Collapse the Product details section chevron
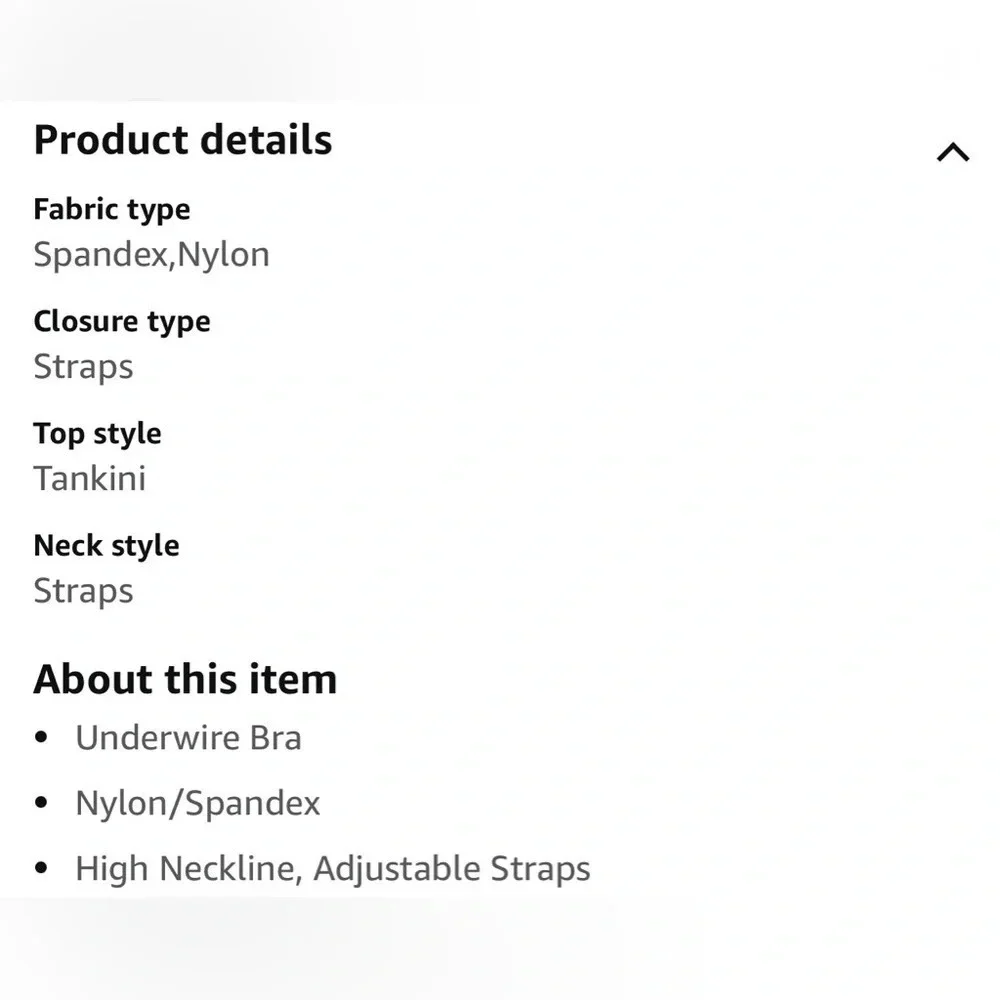1000x1000 pixels. click(952, 152)
